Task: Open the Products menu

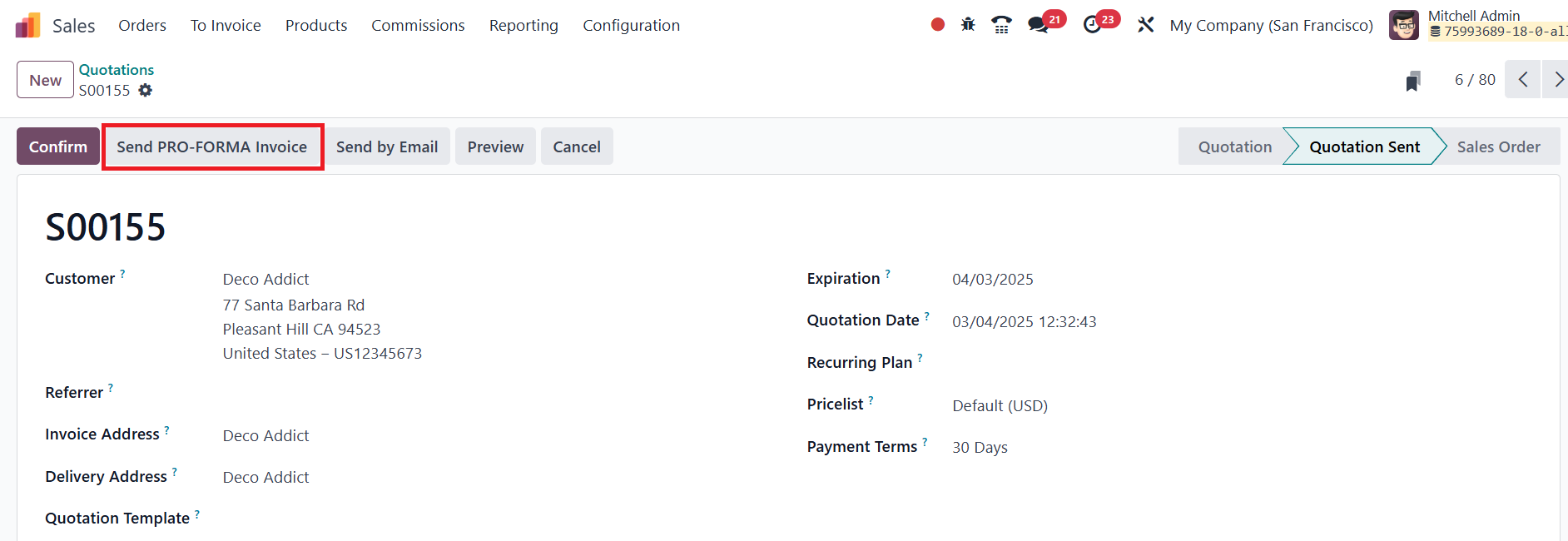Action: (316, 26)
